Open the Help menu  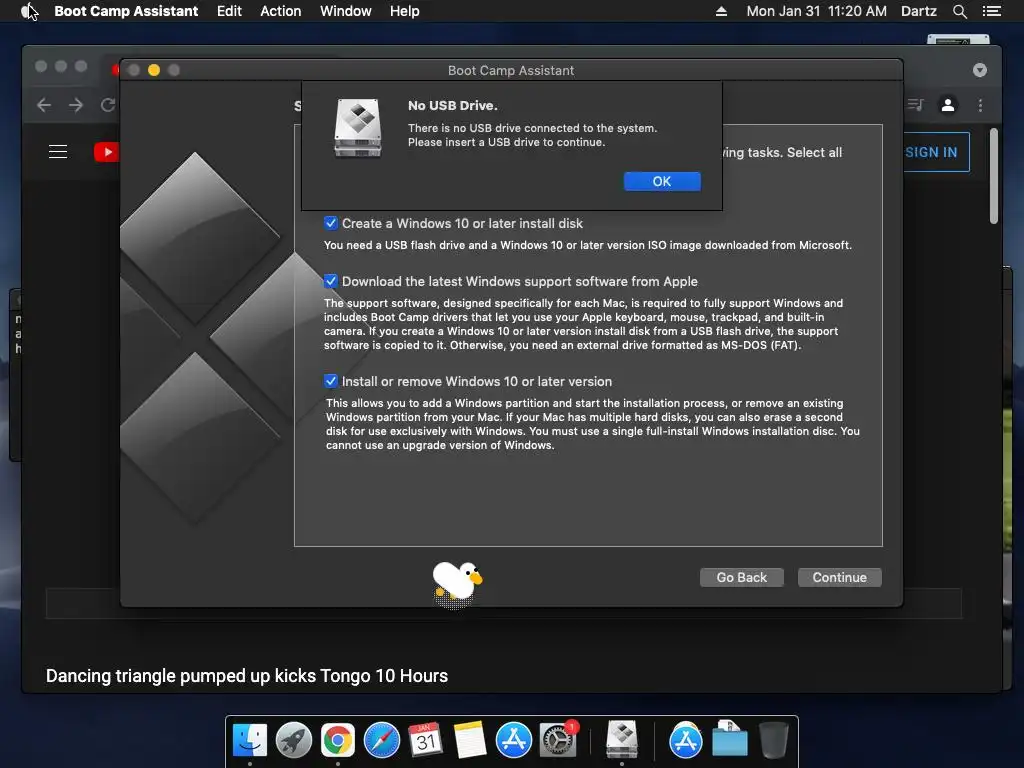point(404,11)
